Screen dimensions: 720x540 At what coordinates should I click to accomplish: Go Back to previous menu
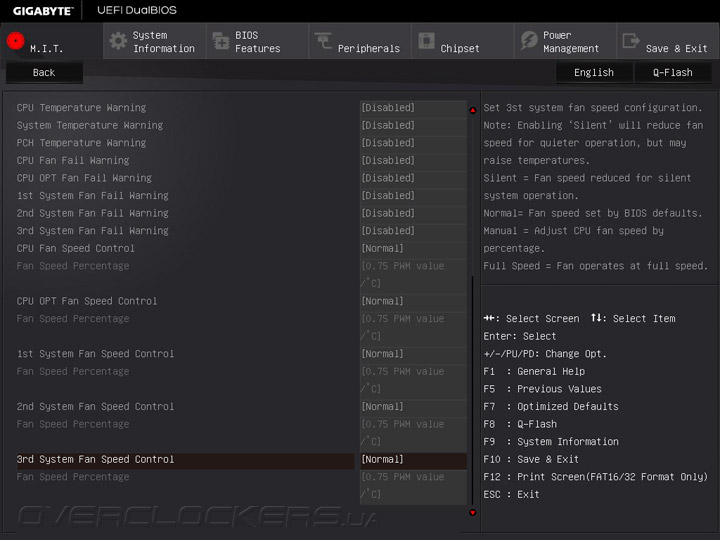pos(44,73)
